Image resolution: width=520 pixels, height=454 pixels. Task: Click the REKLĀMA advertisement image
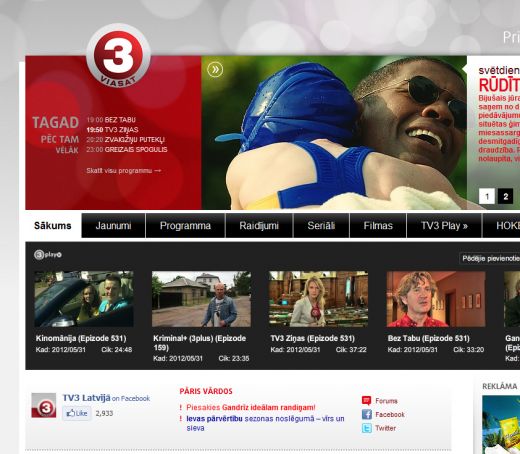point(501,425)
